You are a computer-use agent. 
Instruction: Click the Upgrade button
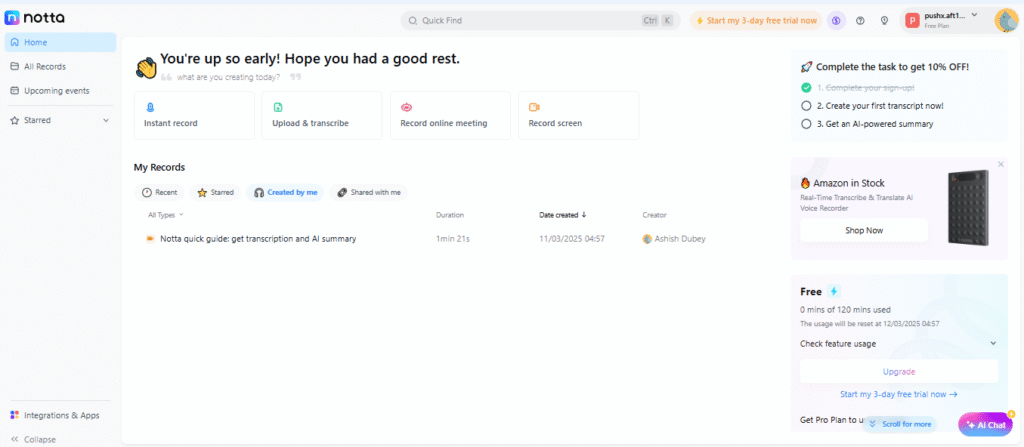click(898, 371)
